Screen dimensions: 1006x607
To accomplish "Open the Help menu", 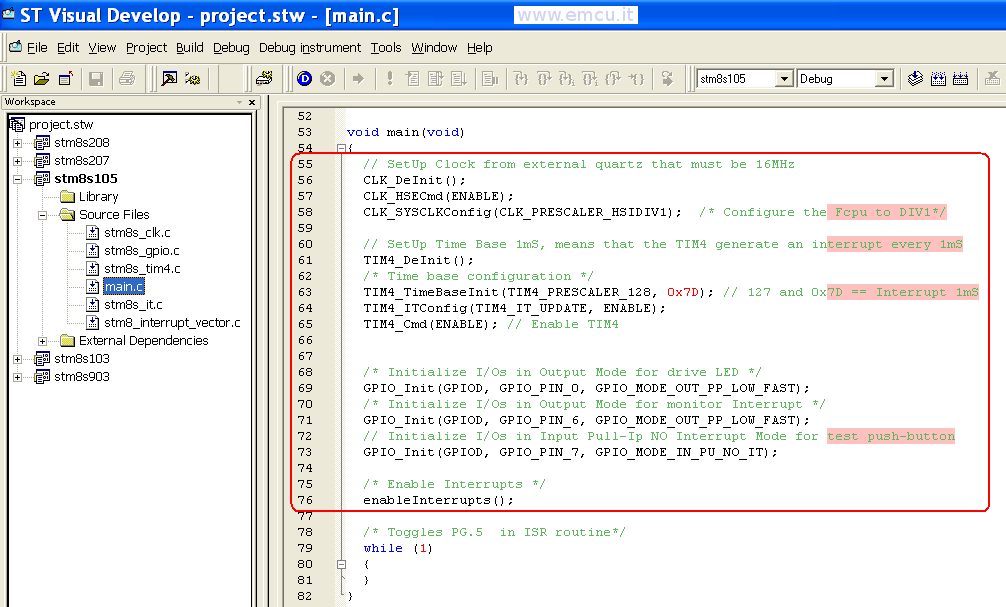I will coord(479,47).
